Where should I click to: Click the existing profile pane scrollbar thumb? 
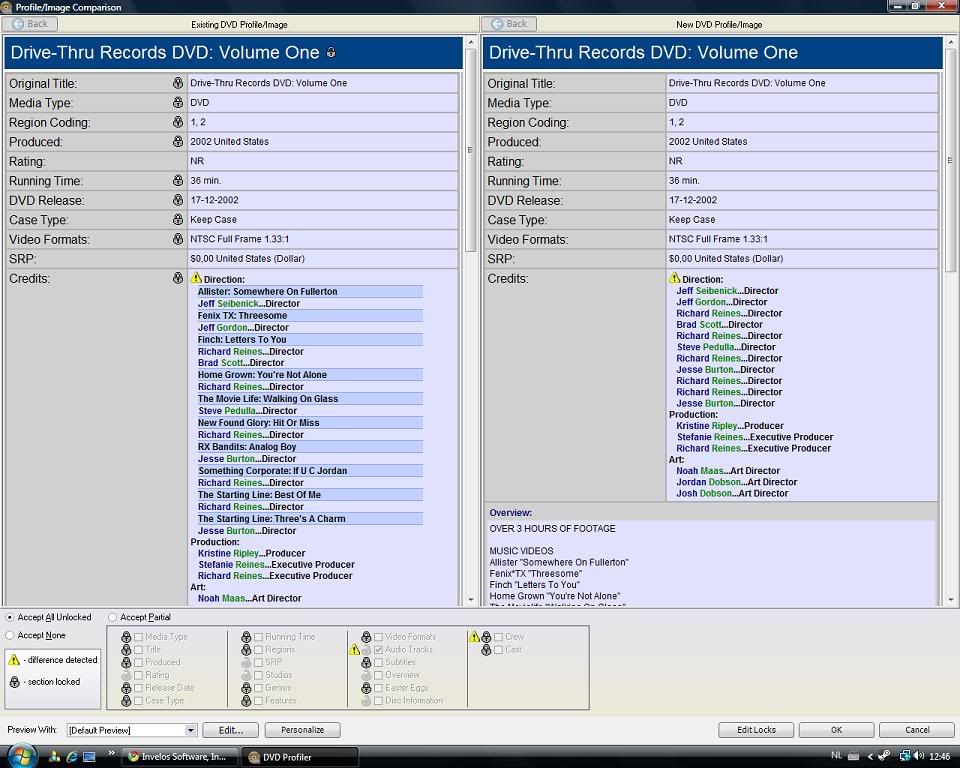(470, 150)
